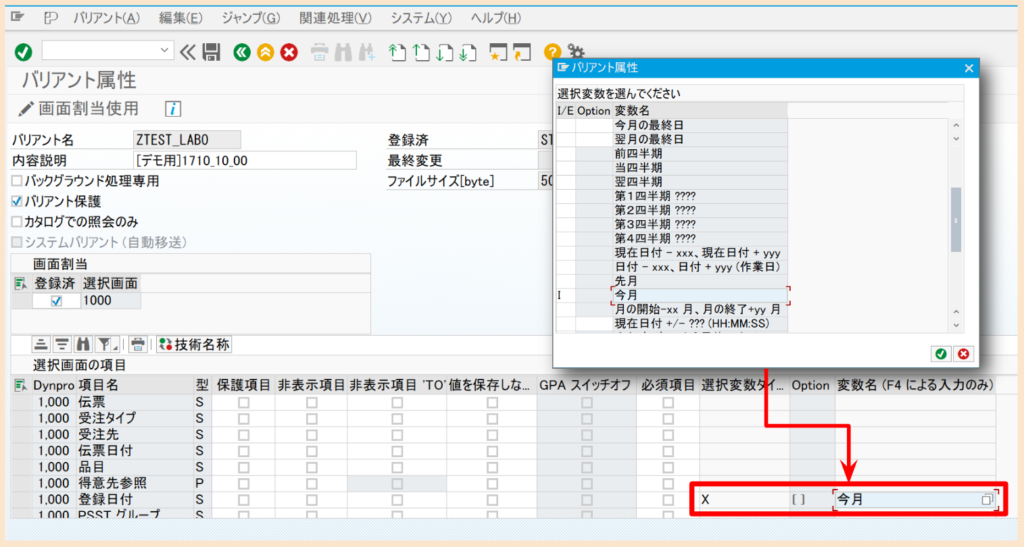This screenshot has width=1024, height=547.
Task: Click the Save floppy disk icon
Action: click(x=211, y=52)
